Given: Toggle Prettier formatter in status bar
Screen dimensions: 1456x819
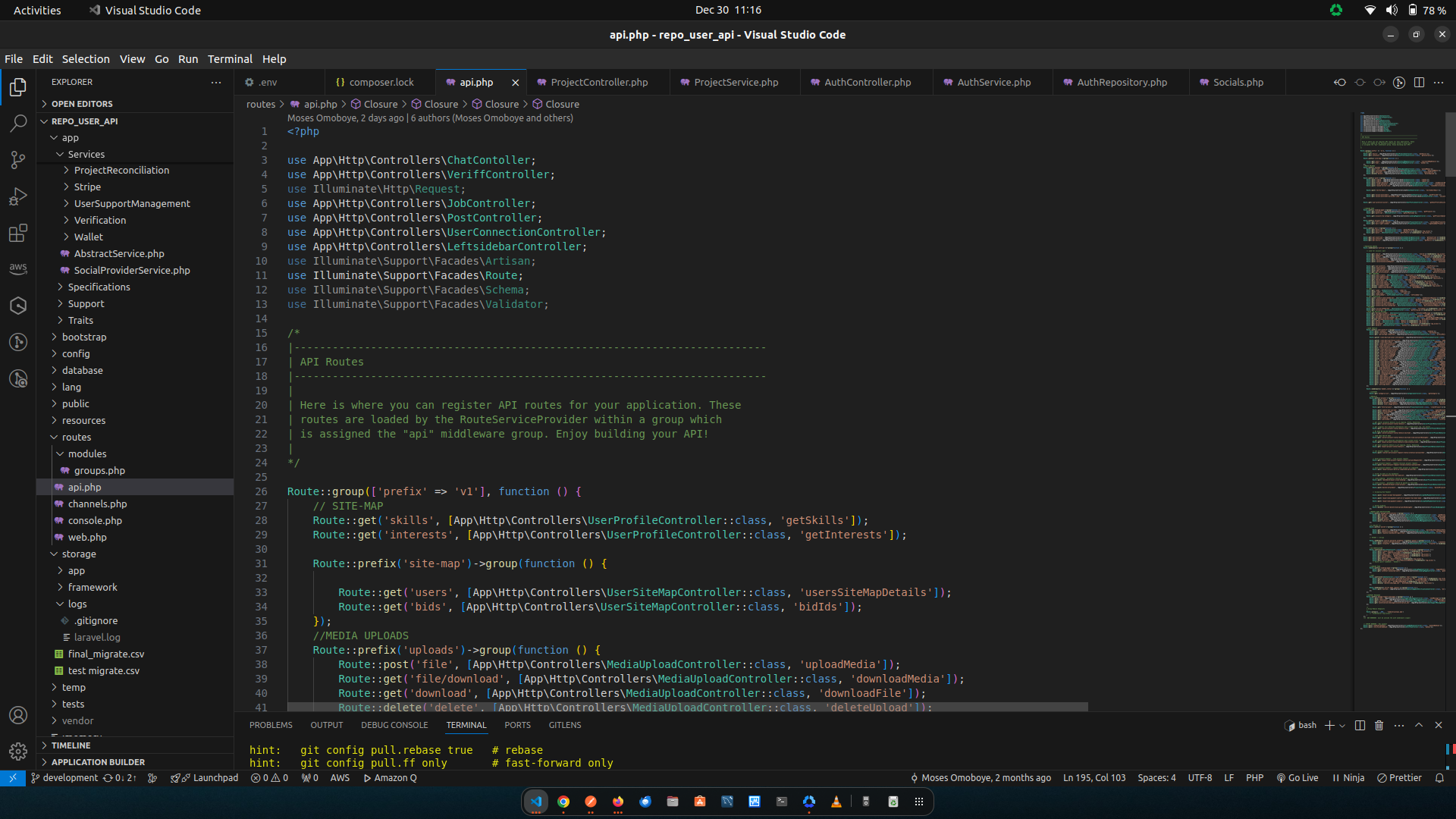Looking at the screenshot, I should 1399,778.
